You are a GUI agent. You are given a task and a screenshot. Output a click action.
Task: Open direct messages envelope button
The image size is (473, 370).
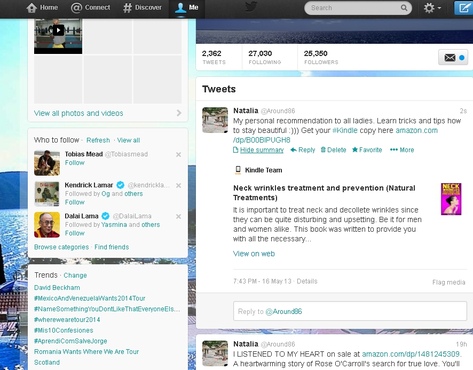pos(453,58)
